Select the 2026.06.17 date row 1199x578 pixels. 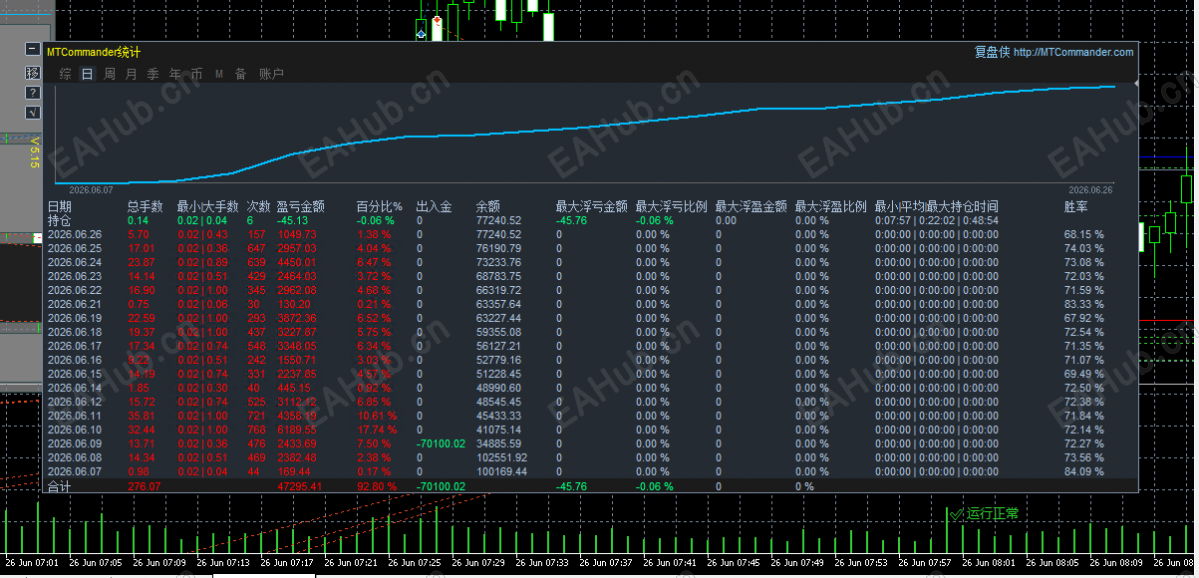pyautogui.click(x=75, y=346)
